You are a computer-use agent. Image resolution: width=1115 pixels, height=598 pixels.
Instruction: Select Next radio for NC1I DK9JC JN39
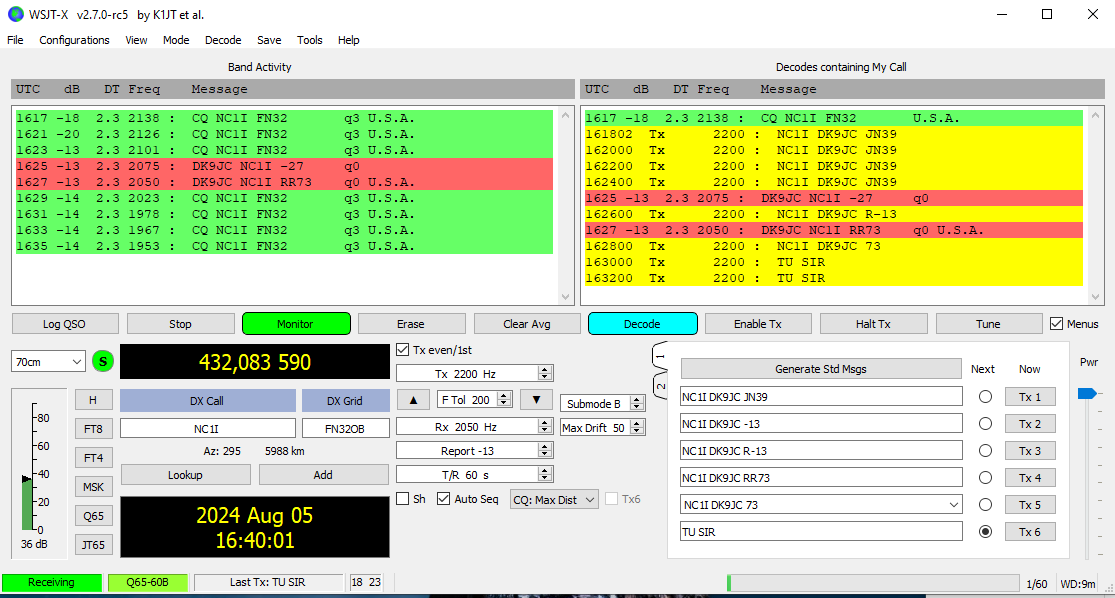point(985,397)
